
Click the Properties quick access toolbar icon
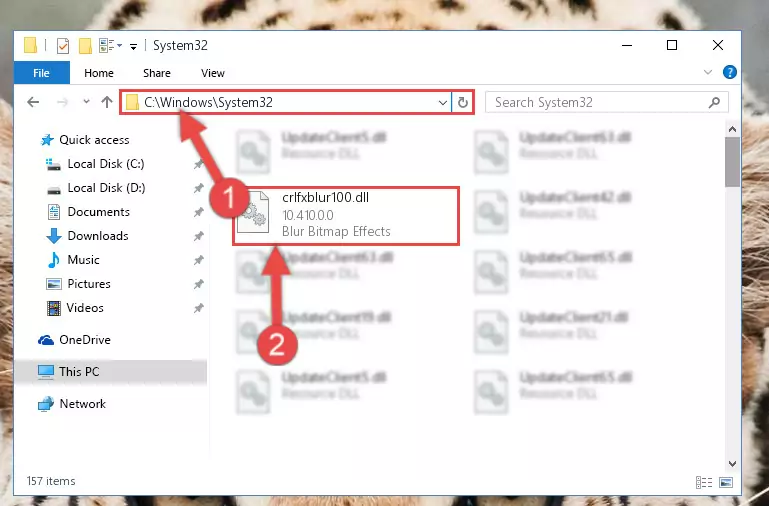[x=63, y=46]
